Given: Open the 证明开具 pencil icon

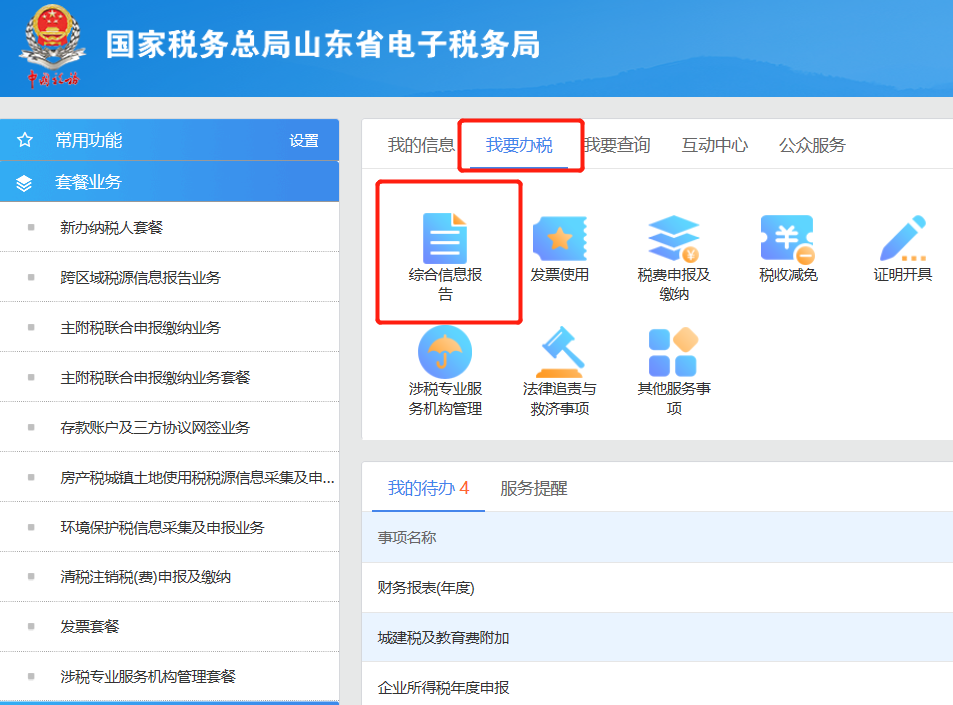Looking at the screenshot, I should [x=903, y=238].
